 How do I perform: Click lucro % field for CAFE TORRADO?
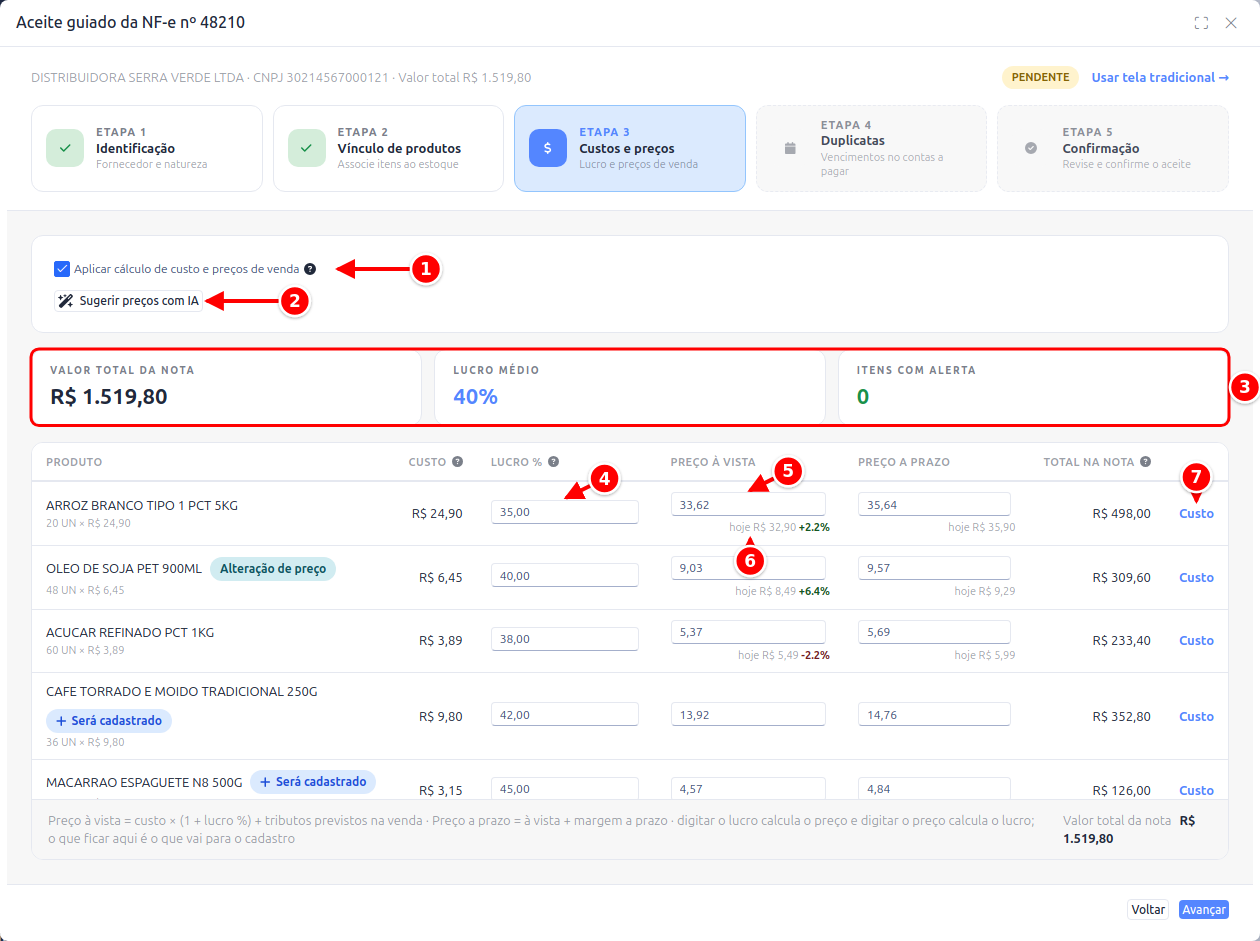coord(565,715)
